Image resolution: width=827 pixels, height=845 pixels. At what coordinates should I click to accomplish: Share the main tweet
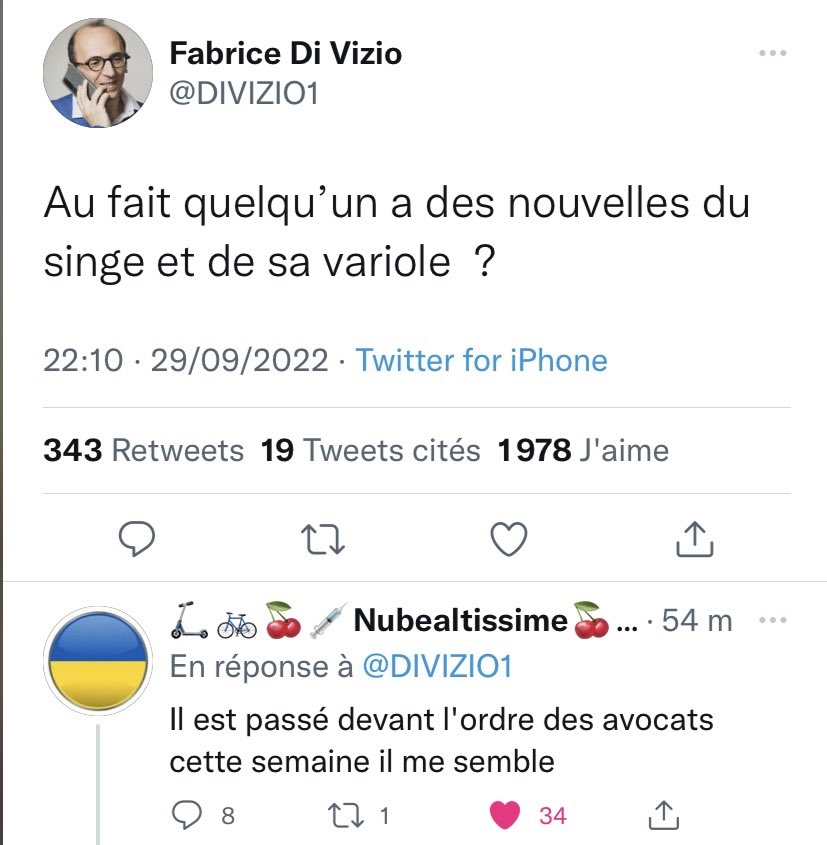694,539
